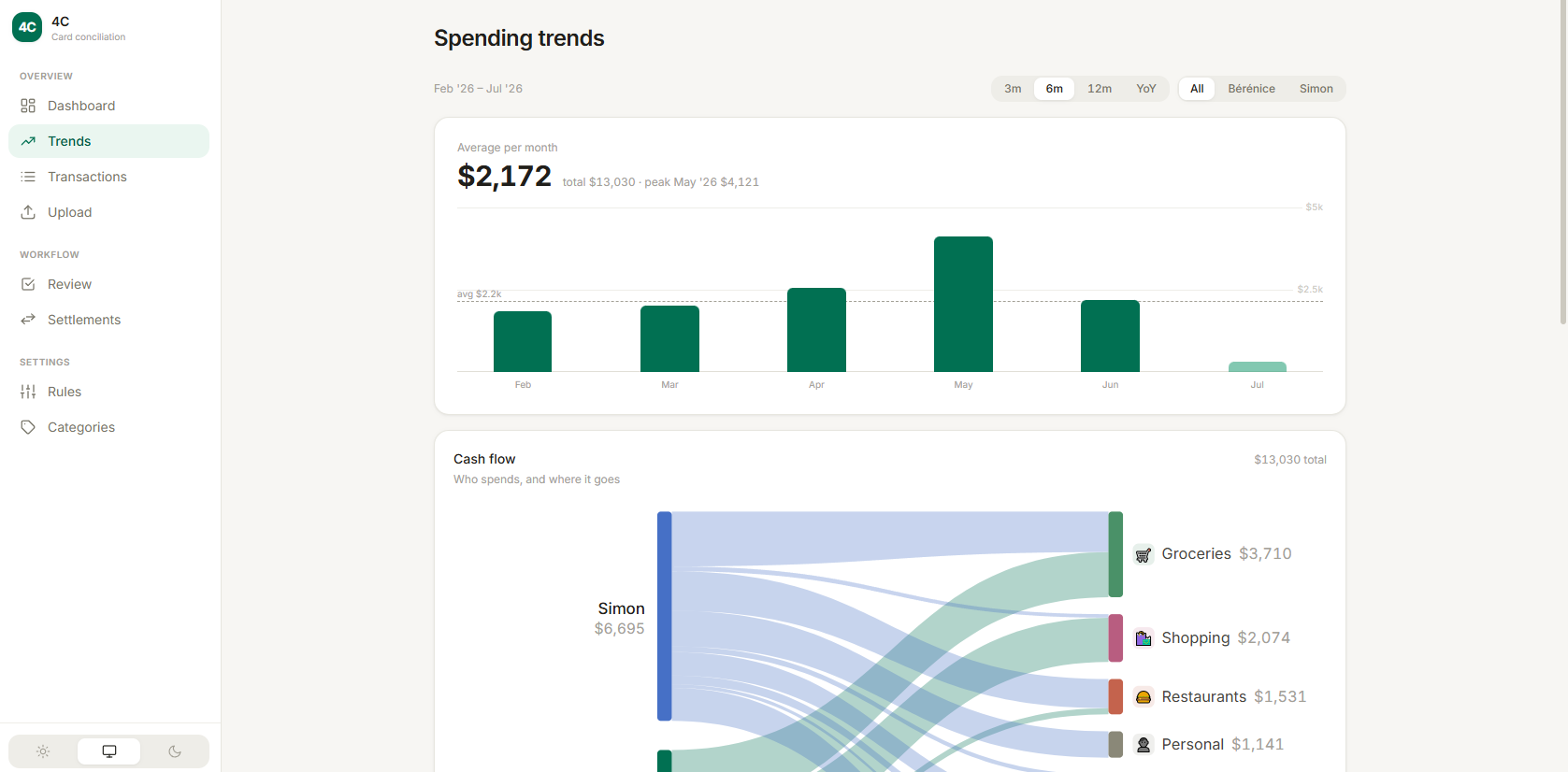Image resolution: width=1568 pixels, height=772 pixels.
Task: Click the page vertical scrollbar
Action: click(1562, 162)
